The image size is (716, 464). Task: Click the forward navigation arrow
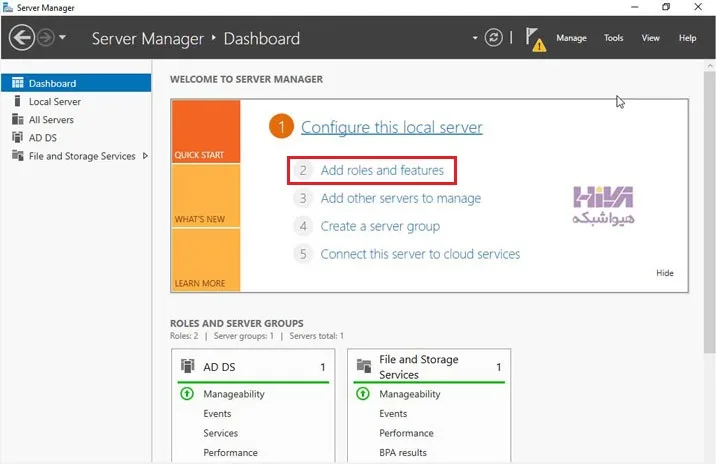(46, 37)
